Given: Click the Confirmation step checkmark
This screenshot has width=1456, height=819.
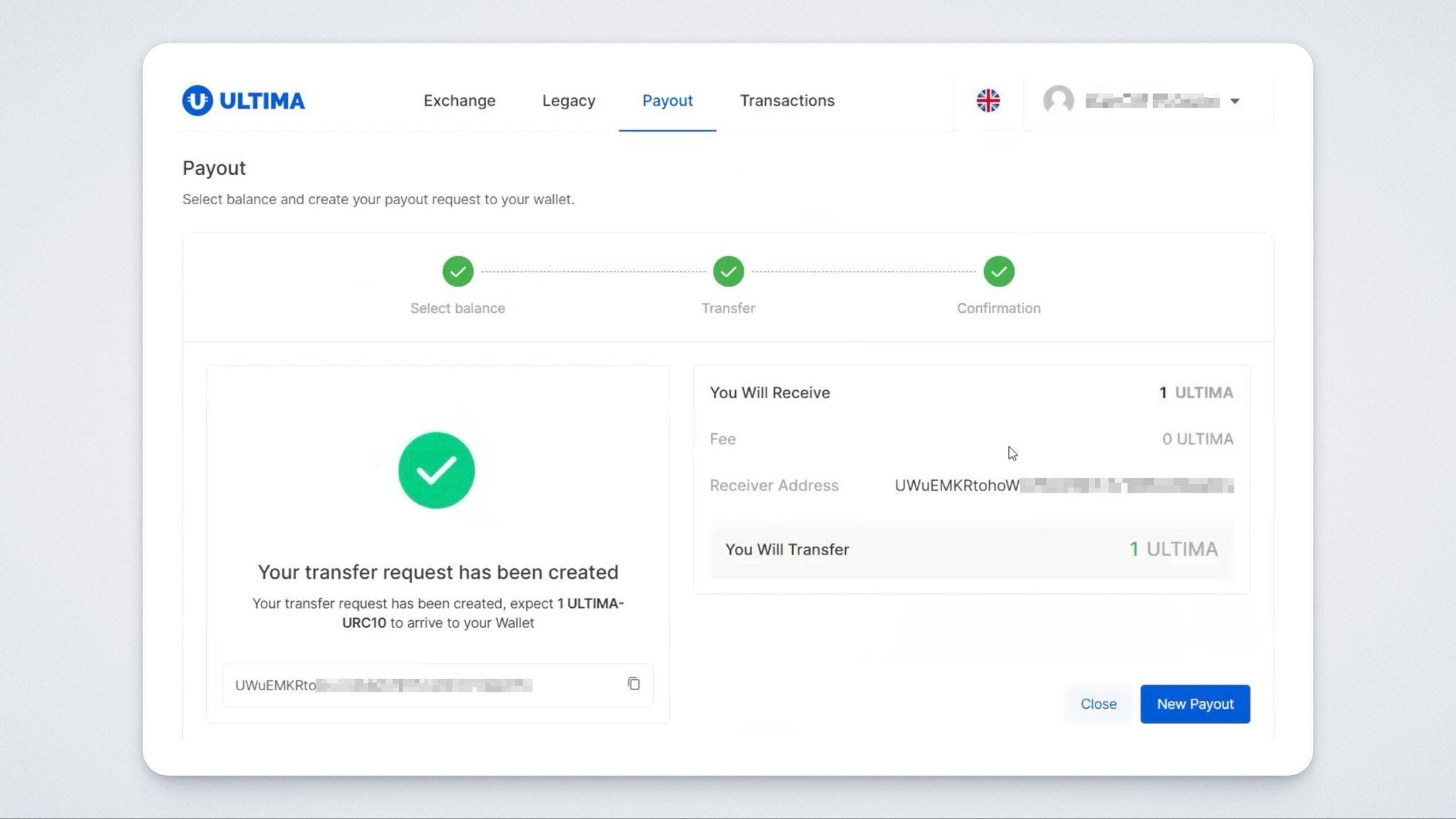Looking at the screenshot, I should point(998,272).
